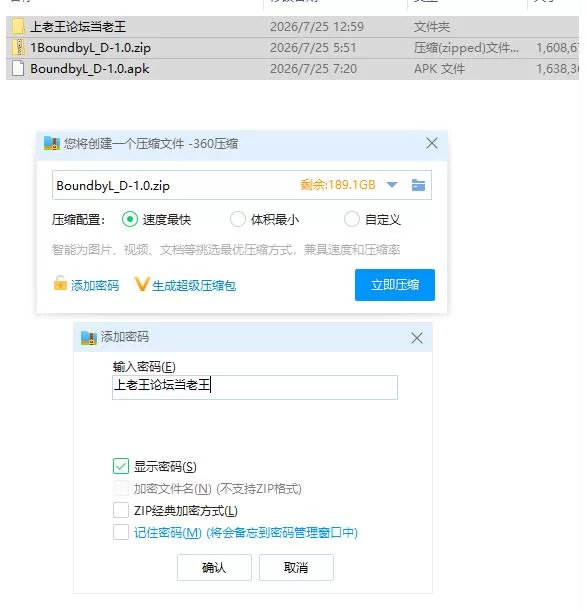This screenshot has height=609, width=587.
Task: Enable ZIP经典加密方式 checkbox
Action: click(121, 510)
